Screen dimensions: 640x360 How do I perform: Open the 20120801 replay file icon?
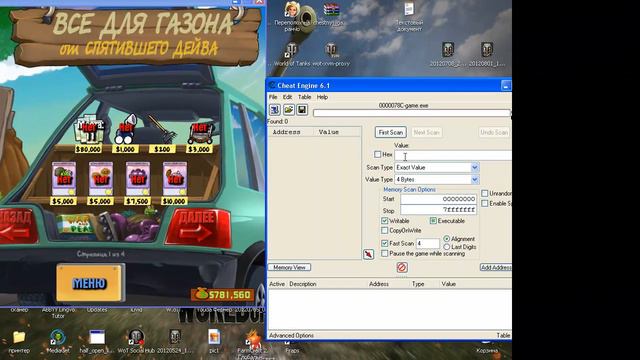coord(487,54)
